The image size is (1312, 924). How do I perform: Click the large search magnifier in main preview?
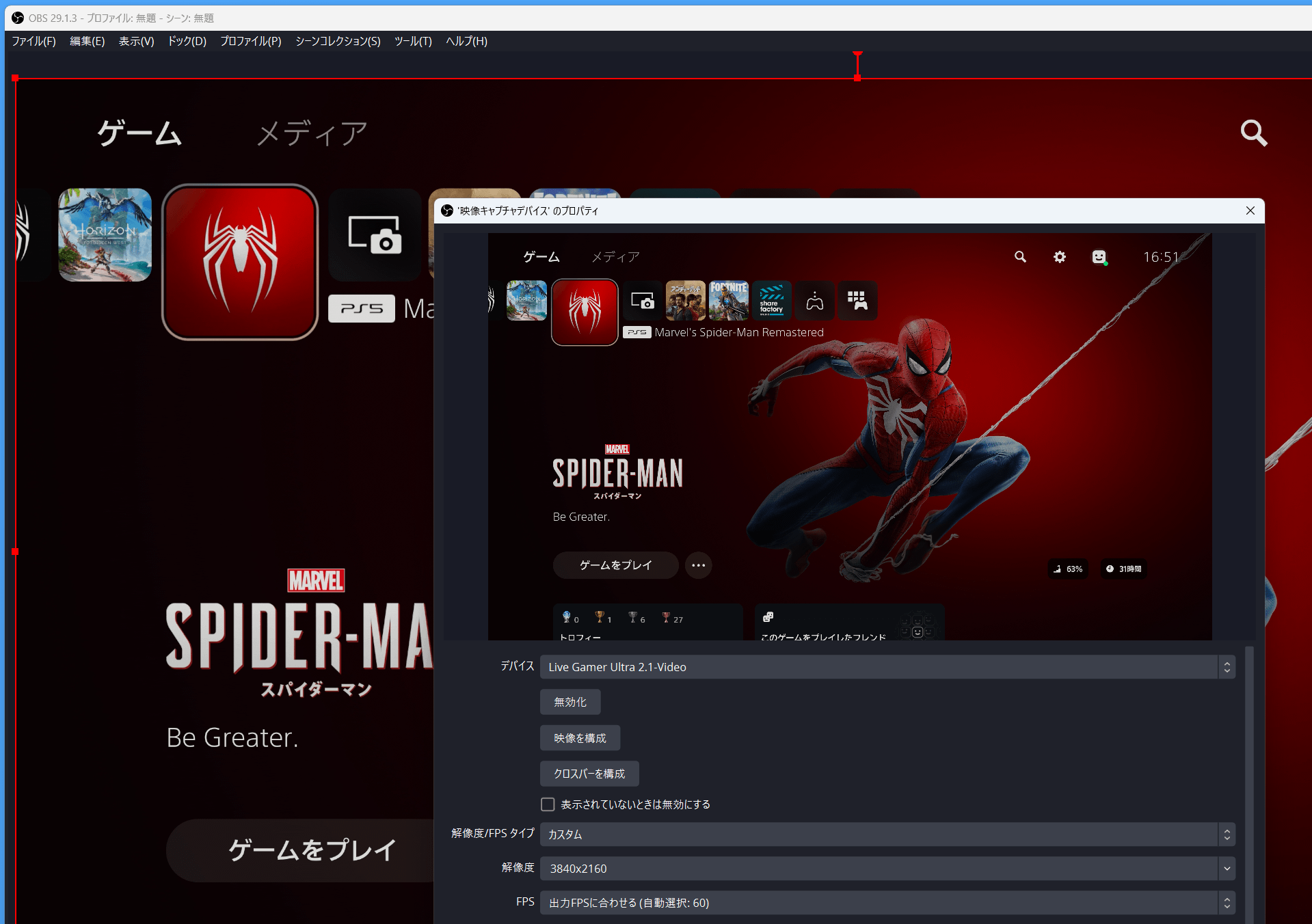pos(1254,133)
